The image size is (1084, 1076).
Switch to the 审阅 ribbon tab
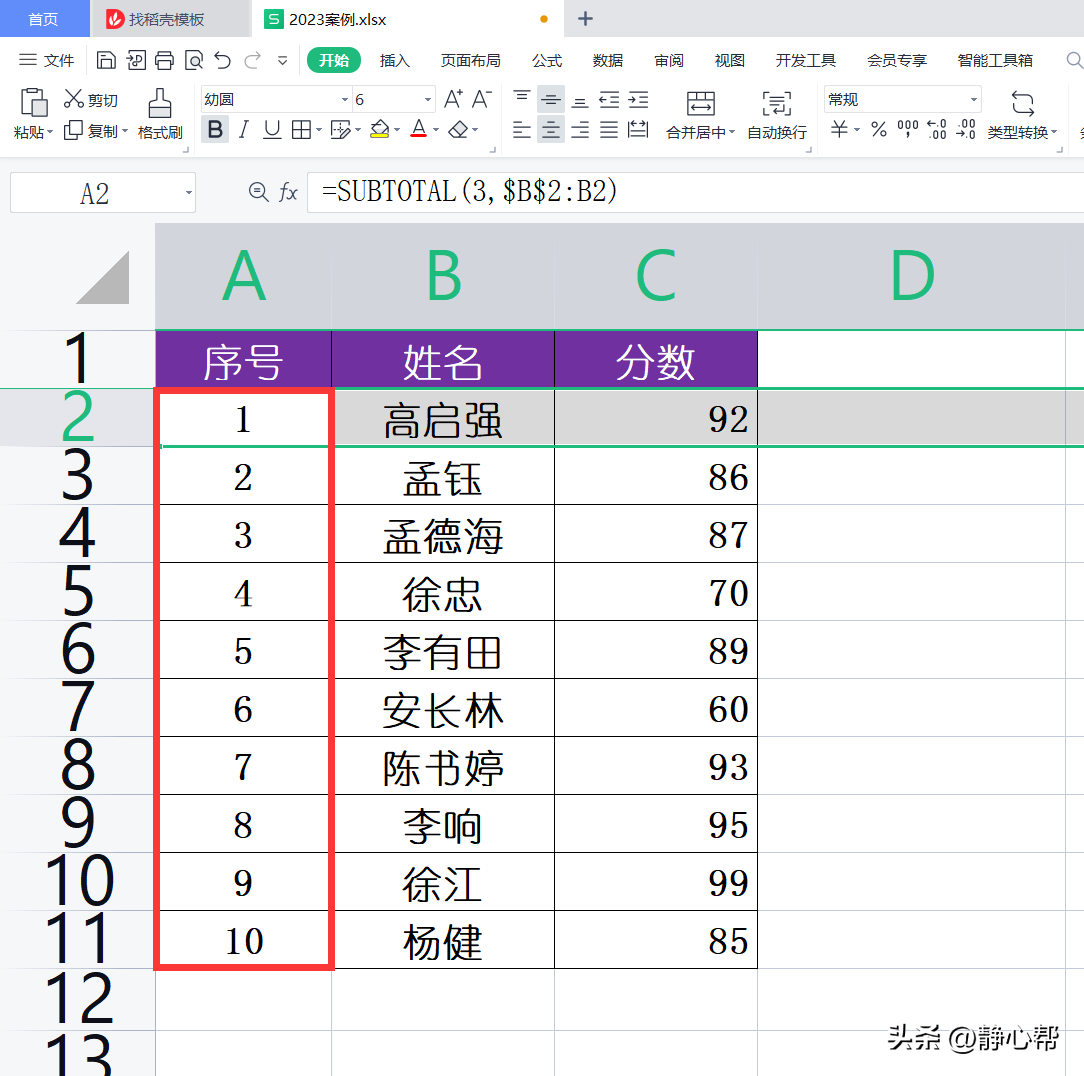tap(669, 61)
